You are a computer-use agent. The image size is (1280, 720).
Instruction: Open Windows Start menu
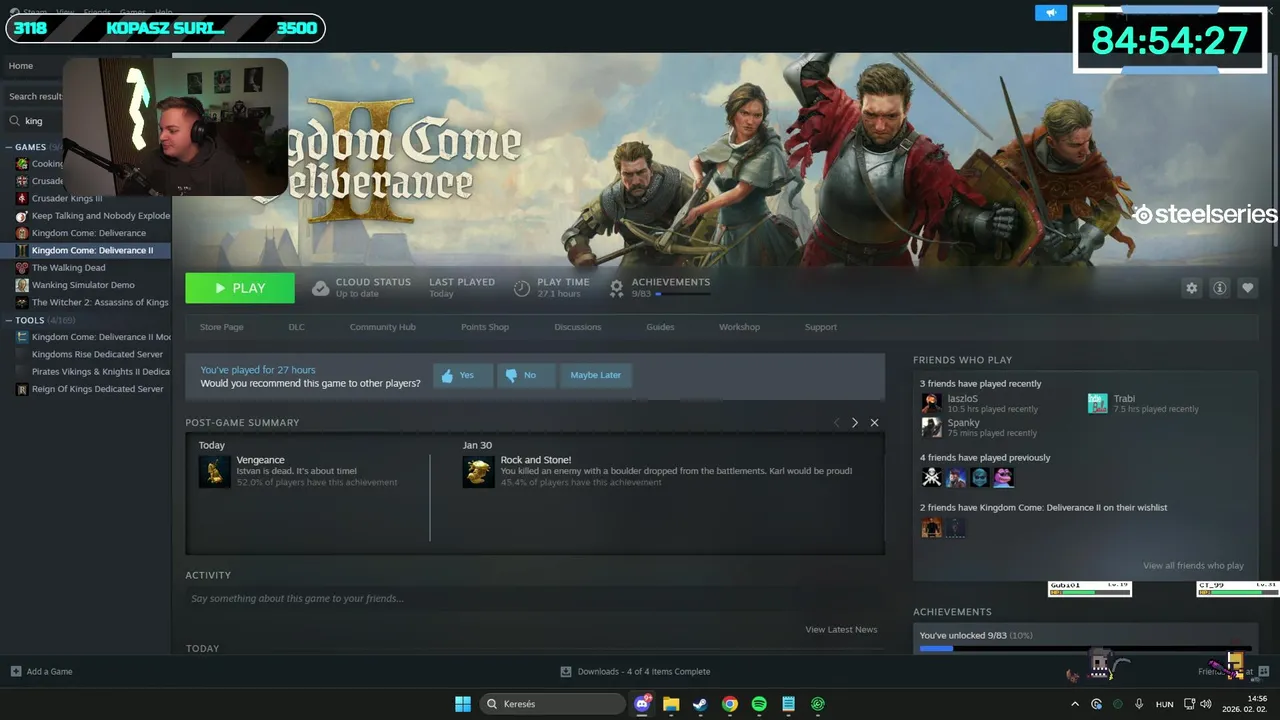(463, 704)
